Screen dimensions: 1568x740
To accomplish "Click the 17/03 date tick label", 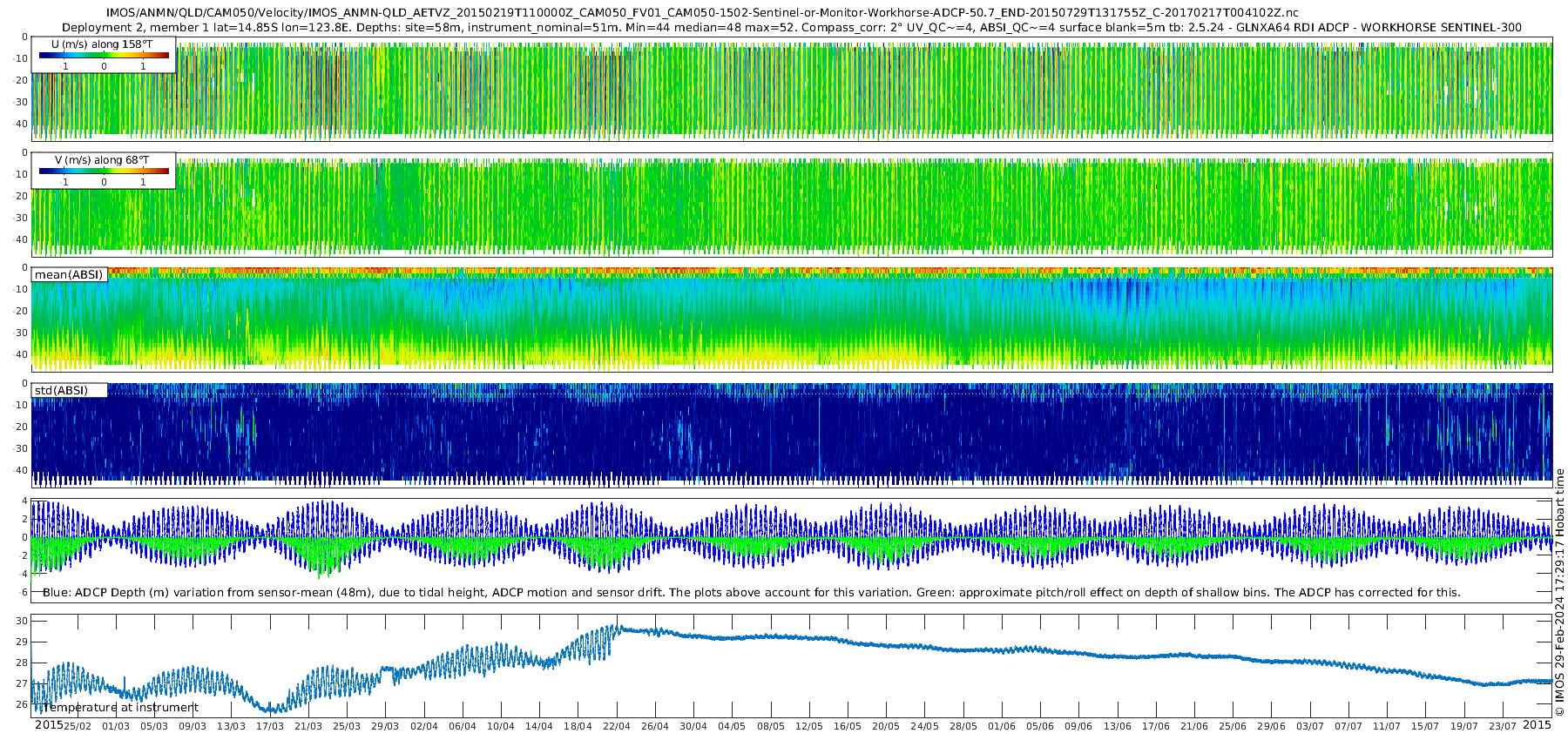I will (270, 726).
